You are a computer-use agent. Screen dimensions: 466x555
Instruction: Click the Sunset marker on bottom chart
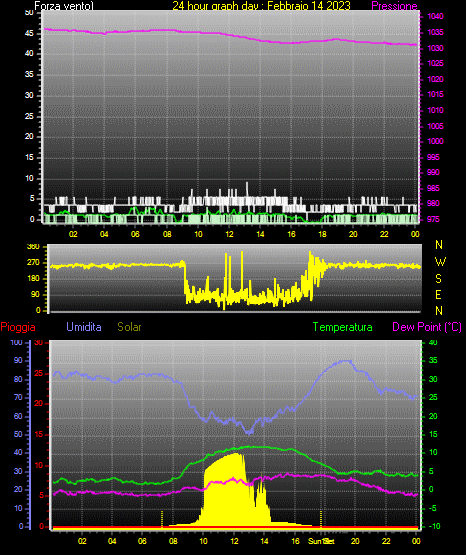pos(321,541)
